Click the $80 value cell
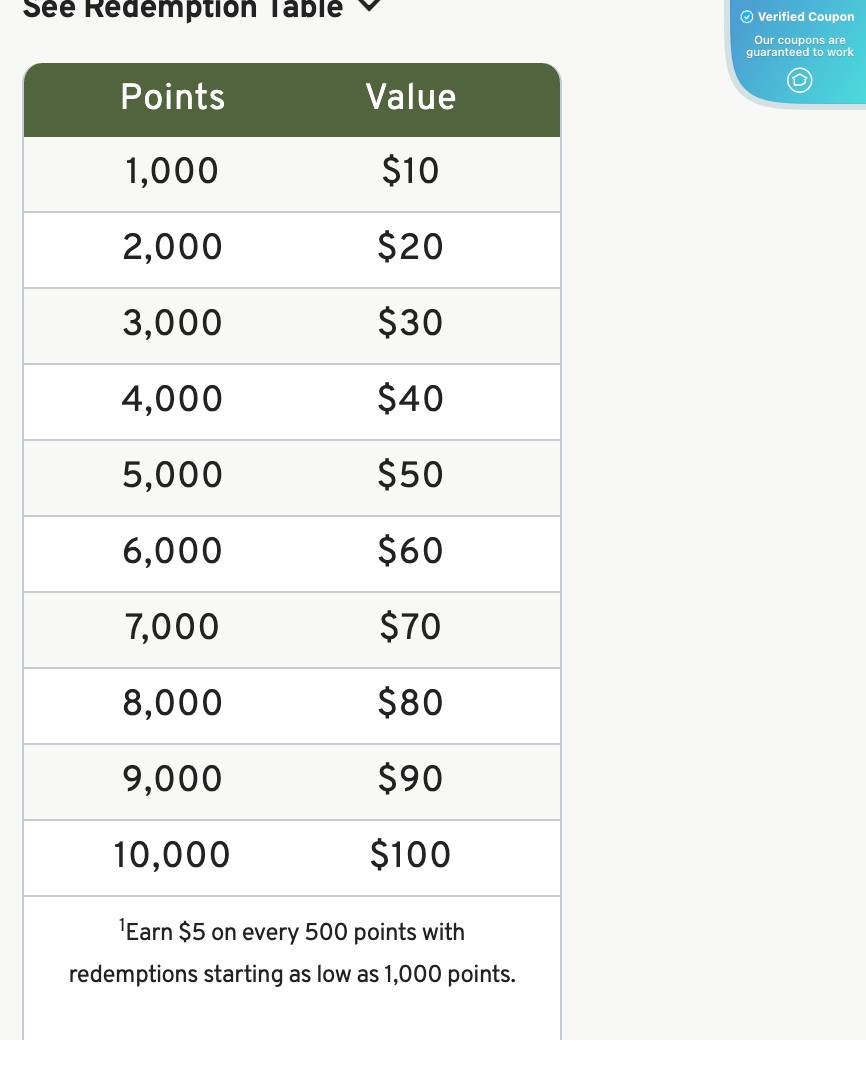Viewport: 866px width, 1092px height. pyautogui.click(x=411, y=704)
